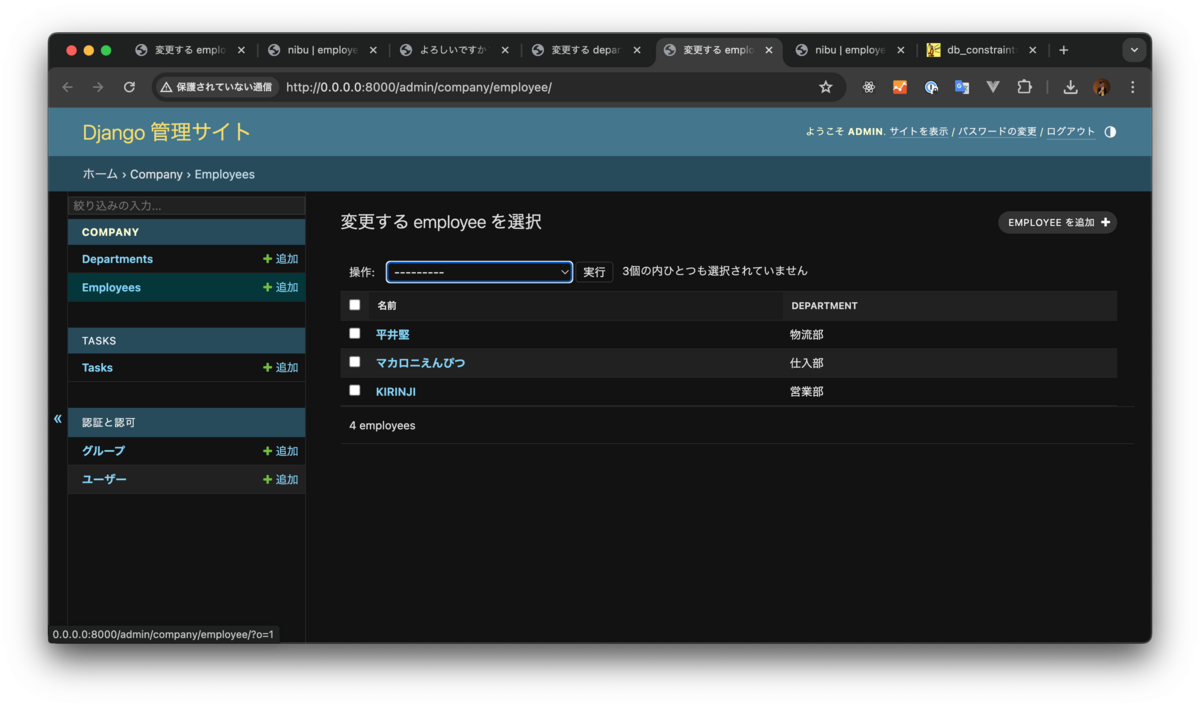Check the checkbox next to 平井堅
Viewport: 1200px width, 707px height.
point(355,334)
